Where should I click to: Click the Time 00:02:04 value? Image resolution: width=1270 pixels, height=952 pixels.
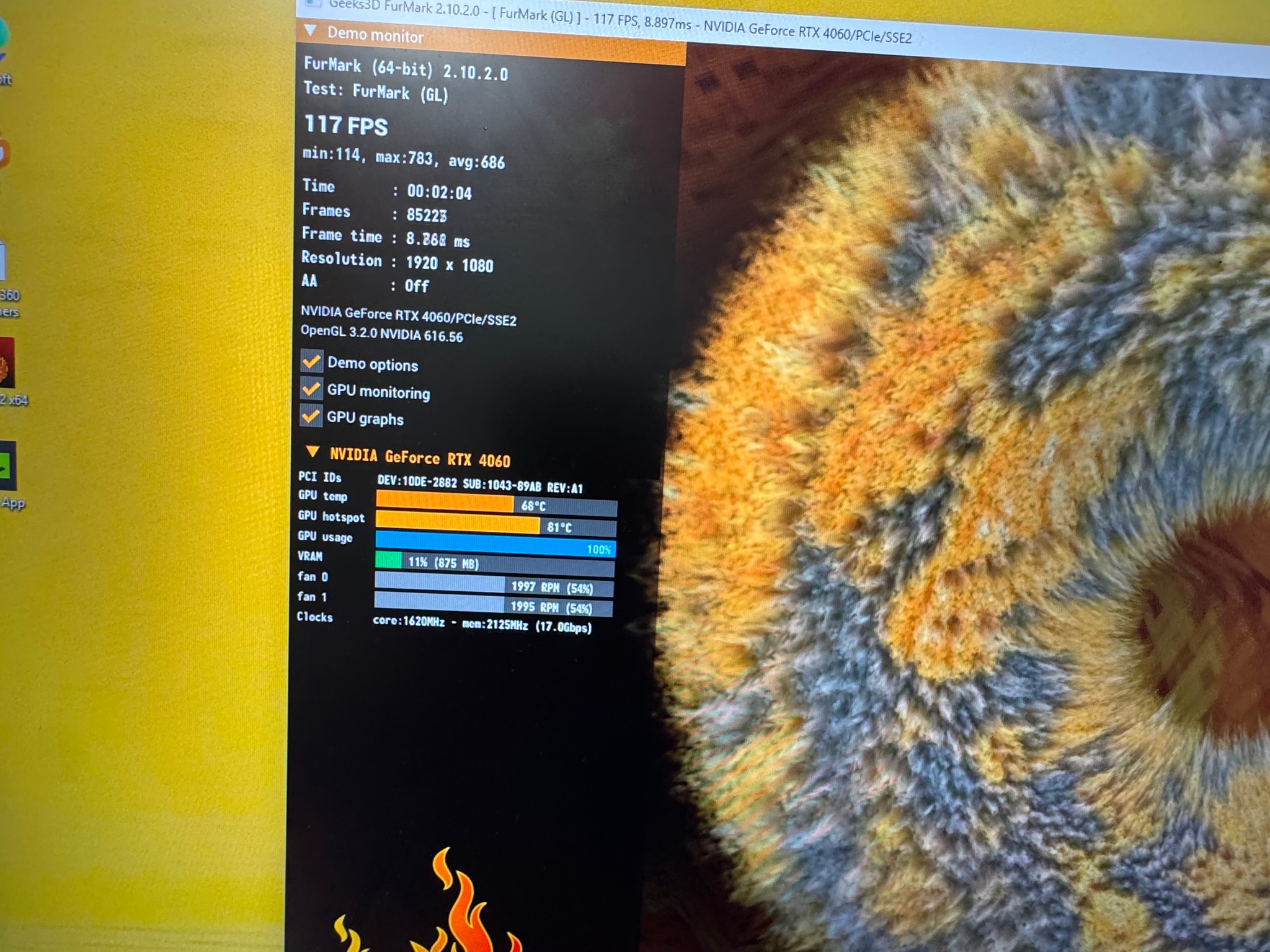click(439, 192)
